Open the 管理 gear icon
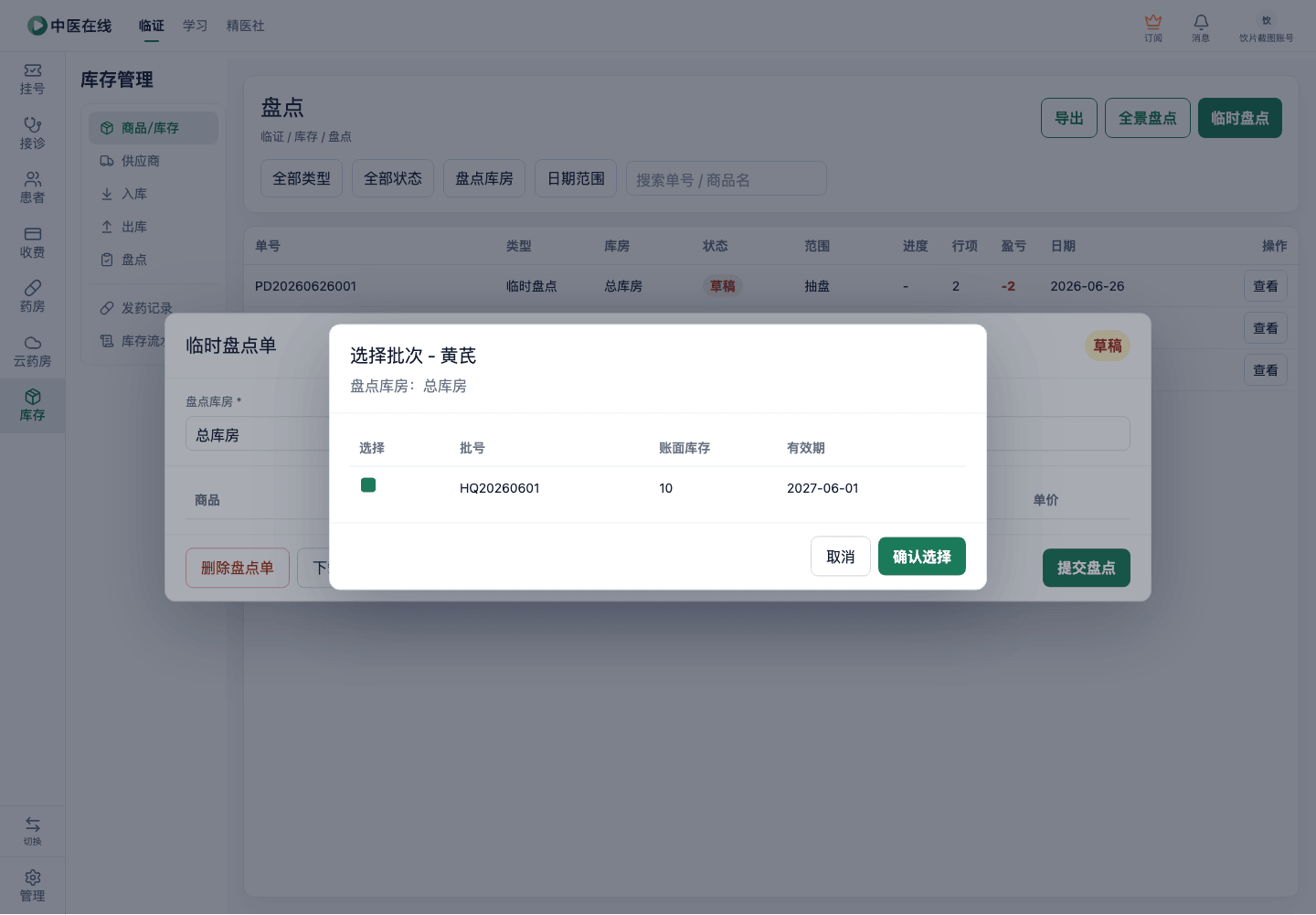This screenshot has height=915, width=1316. click(33, 878)
